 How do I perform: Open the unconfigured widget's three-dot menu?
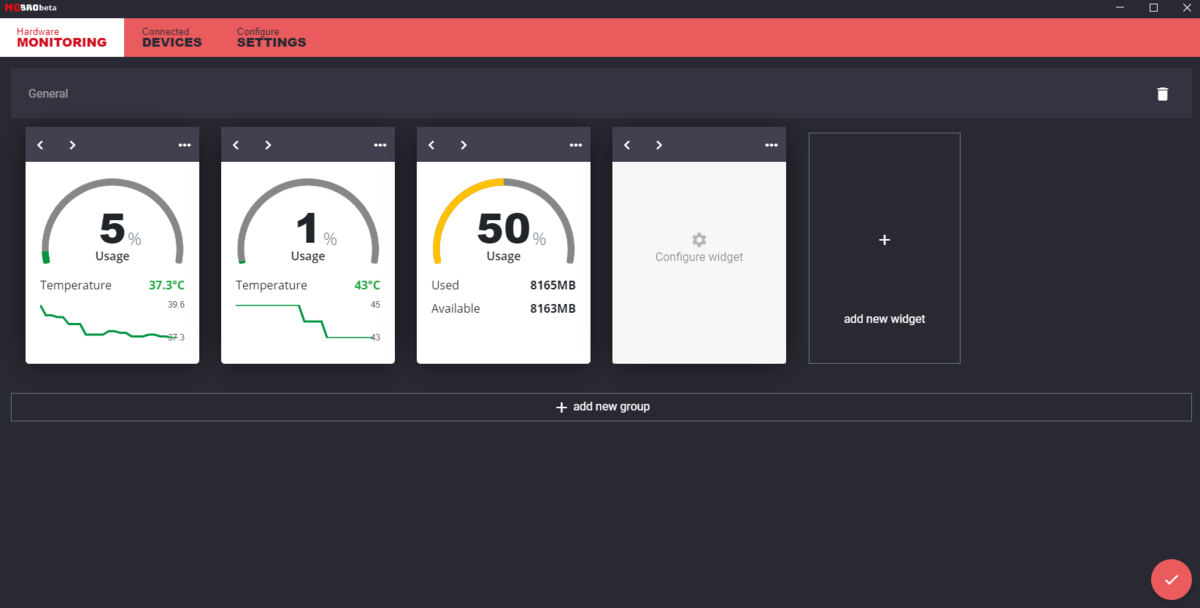771,145
